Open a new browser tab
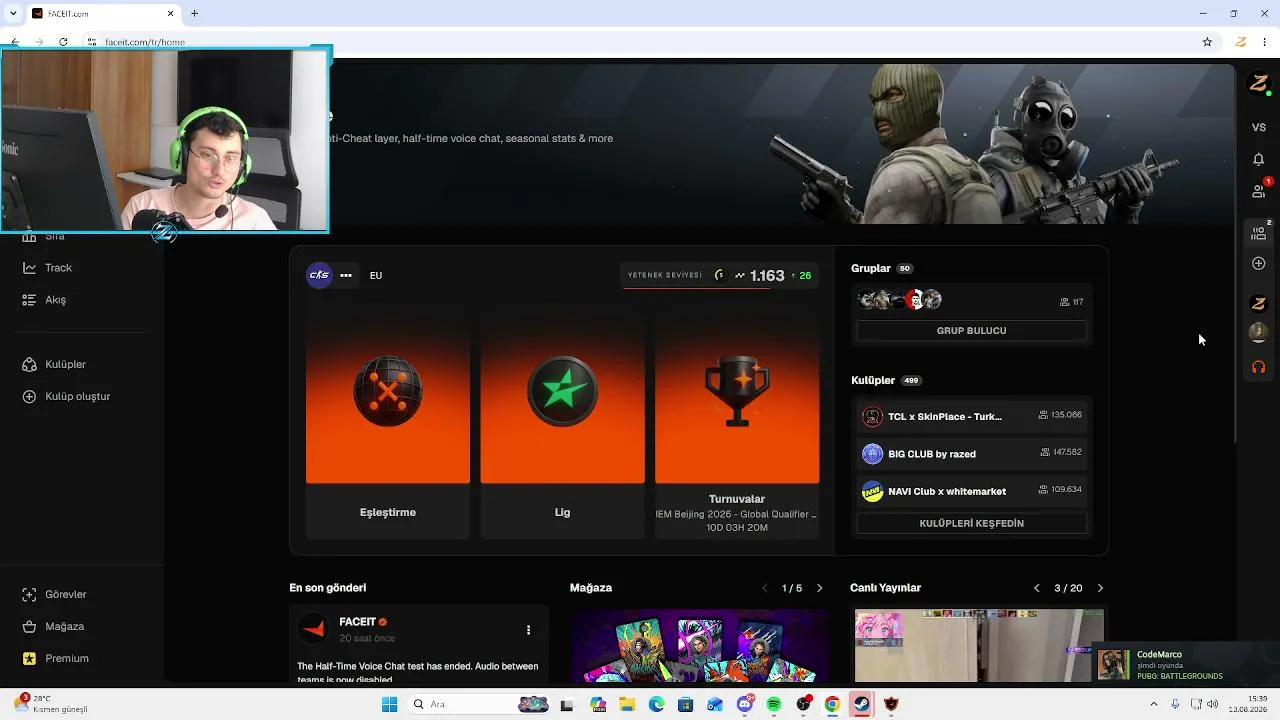Image resolution: width=1280 pixels, height=720 pixels. 194,14
